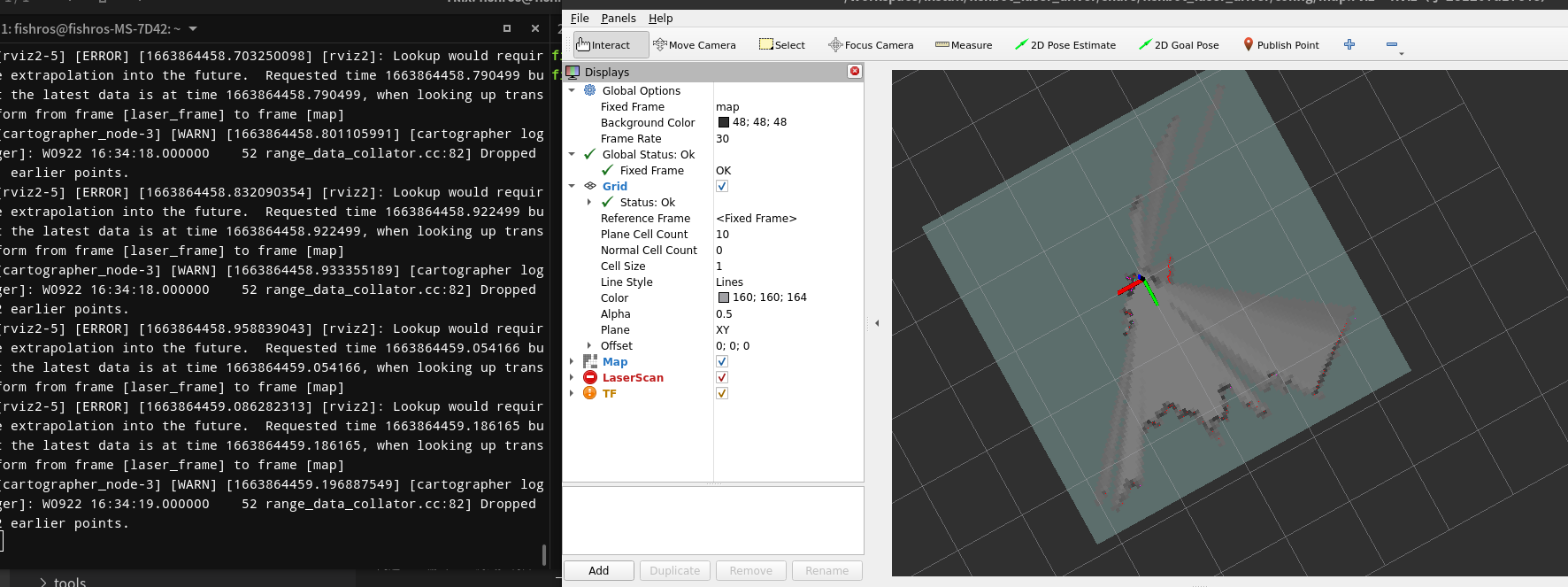Click the Publish Point tool
The image size is (1568, 587).
tap(1281, 45)
